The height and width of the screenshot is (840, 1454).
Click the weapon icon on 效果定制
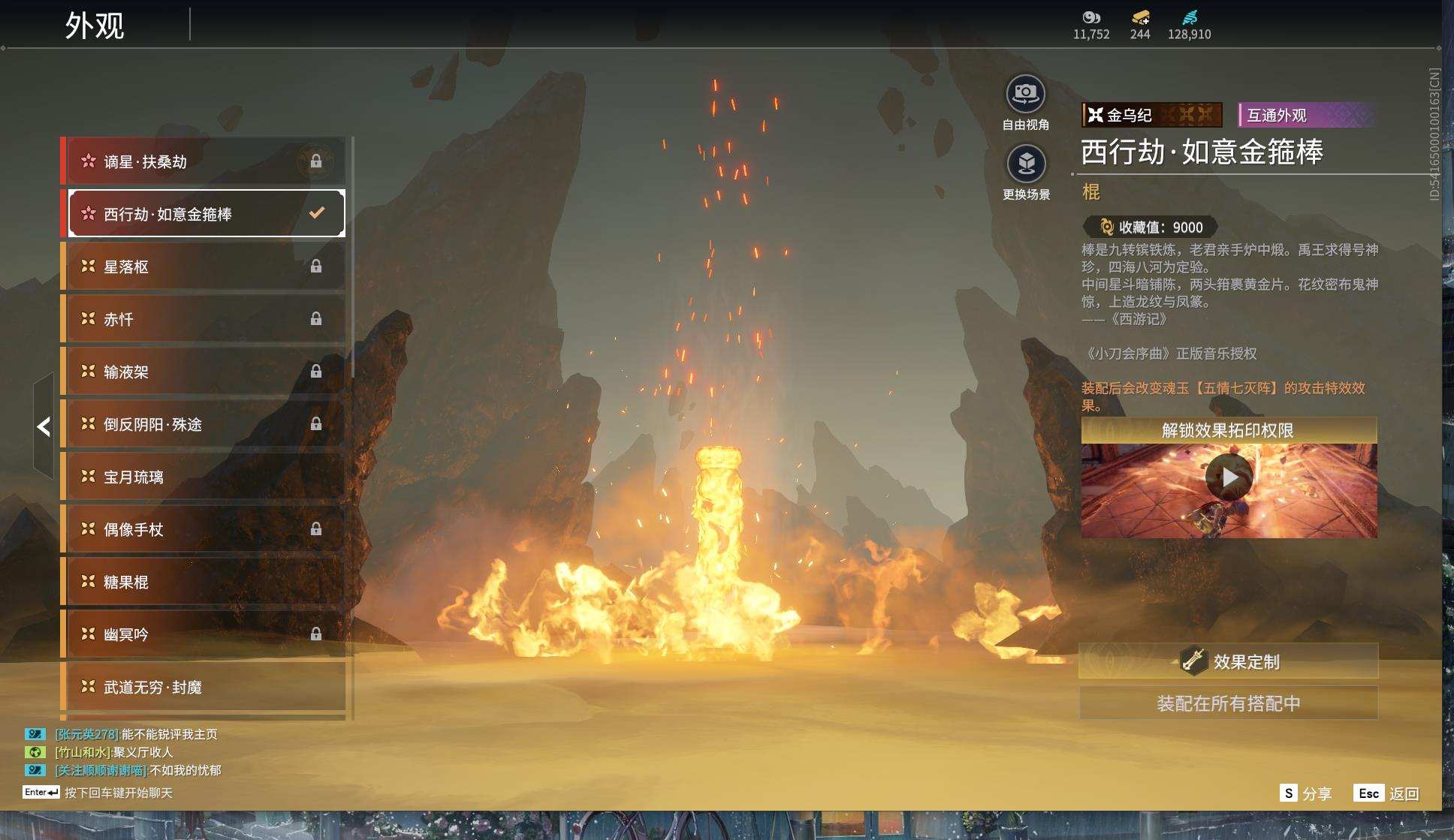tap(1193, 660)
